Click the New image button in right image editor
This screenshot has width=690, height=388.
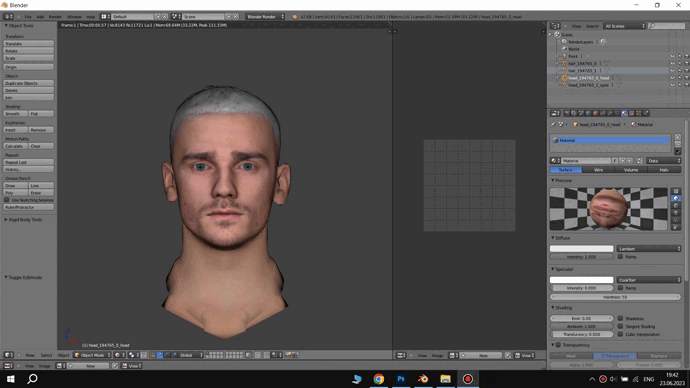tap(483, 355)
